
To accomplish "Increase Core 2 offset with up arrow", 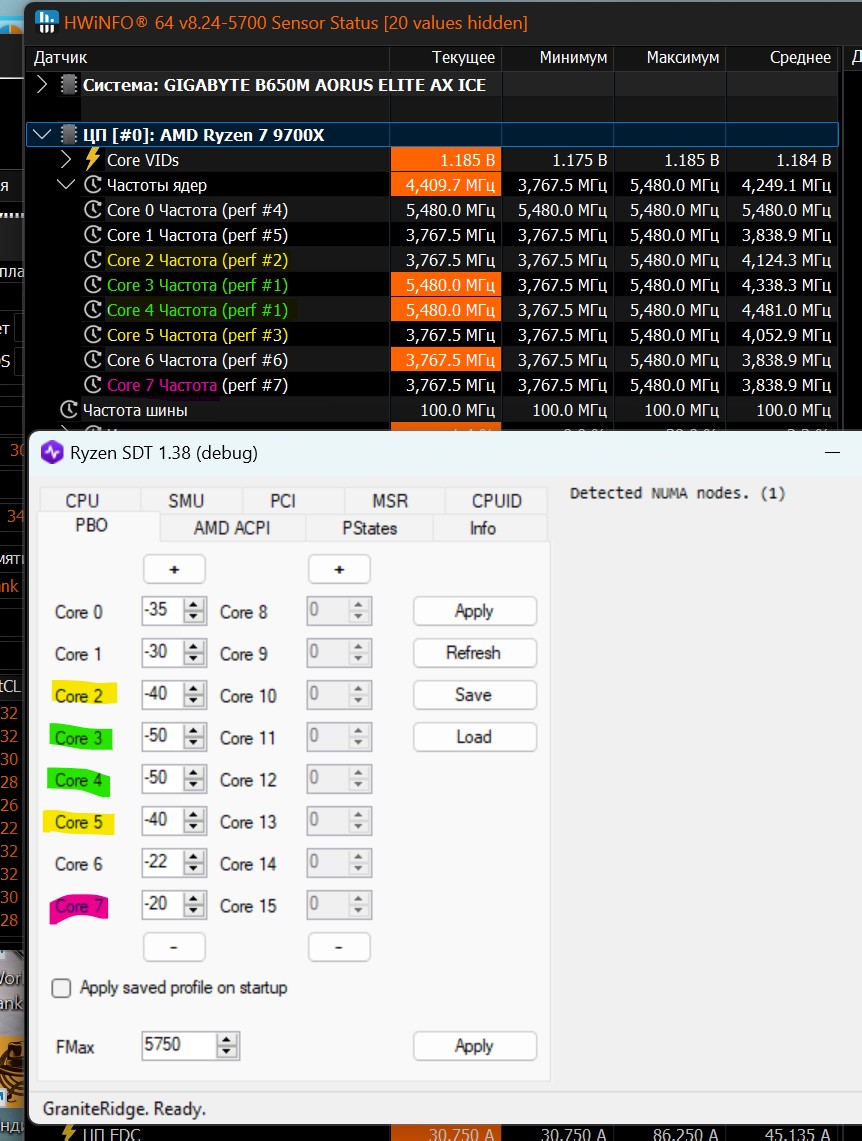I will tap(193, 689).
